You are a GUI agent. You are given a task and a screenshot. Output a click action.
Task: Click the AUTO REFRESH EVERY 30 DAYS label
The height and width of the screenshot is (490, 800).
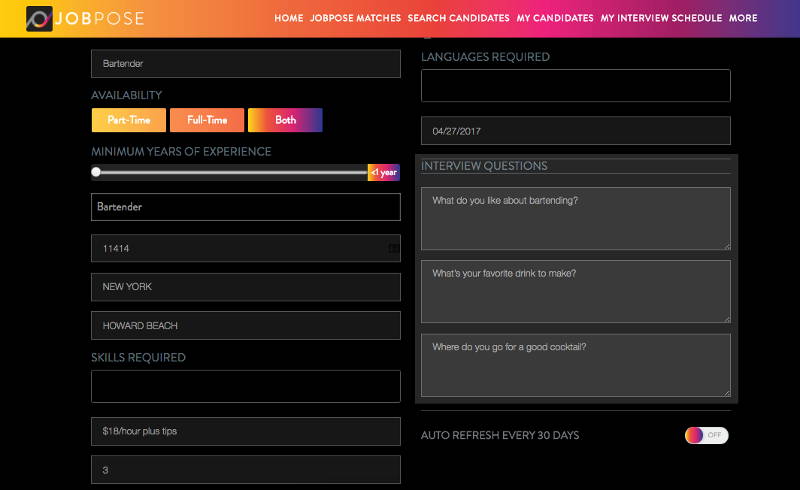tap(500, 435)
